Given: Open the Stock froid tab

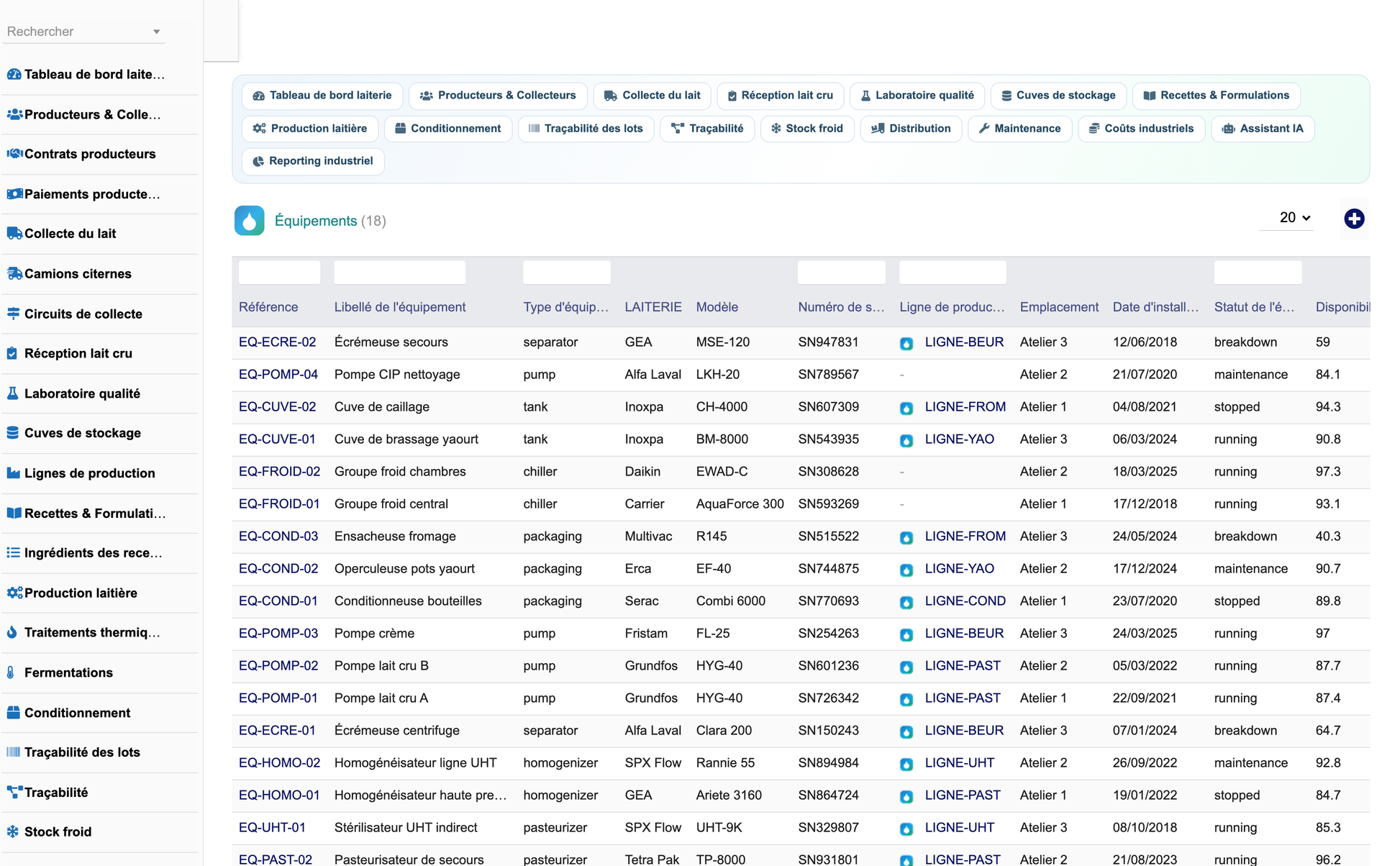Looking at the screenshot, I should (x=807, y=129).
